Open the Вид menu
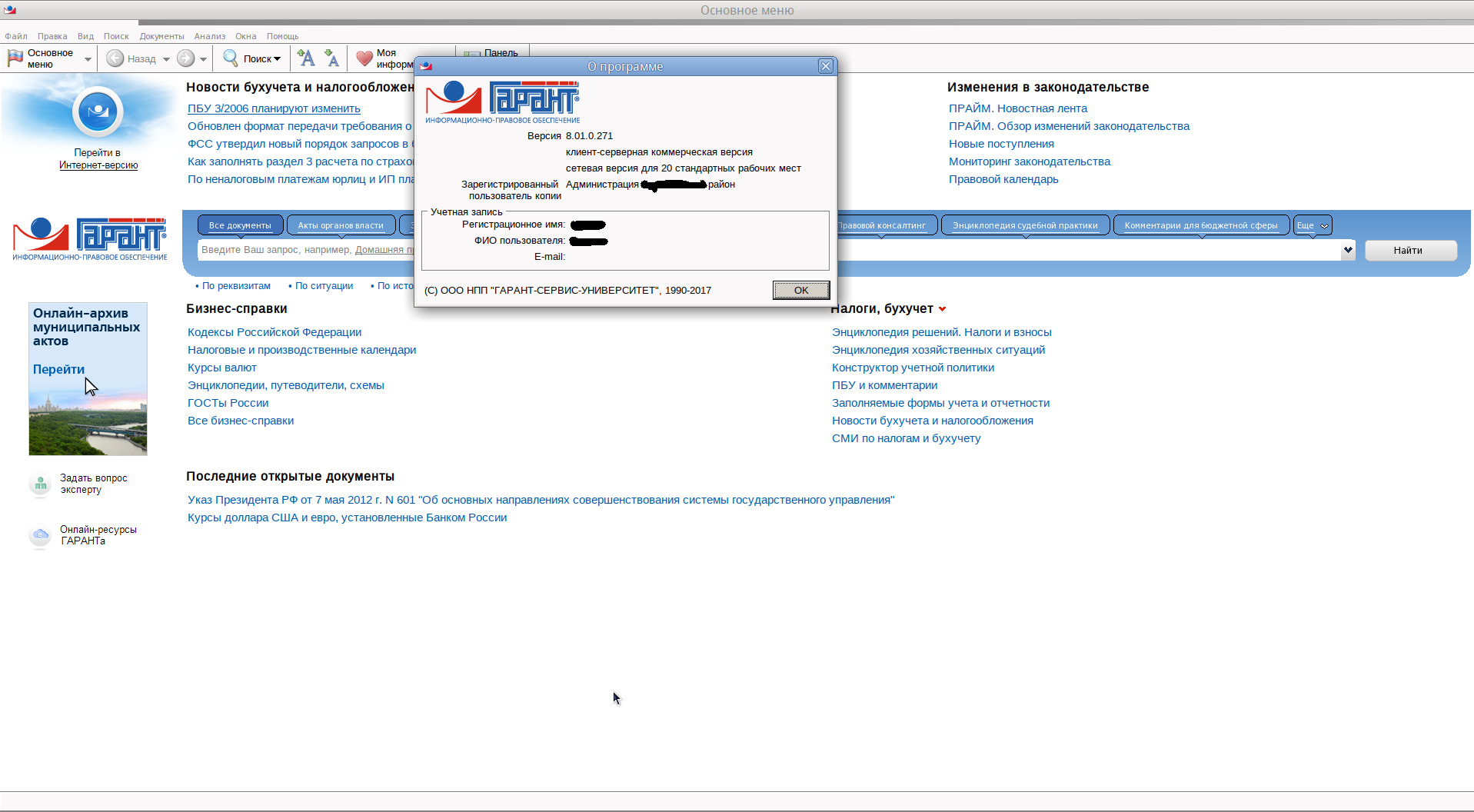Viewport: 1474px width, 812px height. coord(85,36)
